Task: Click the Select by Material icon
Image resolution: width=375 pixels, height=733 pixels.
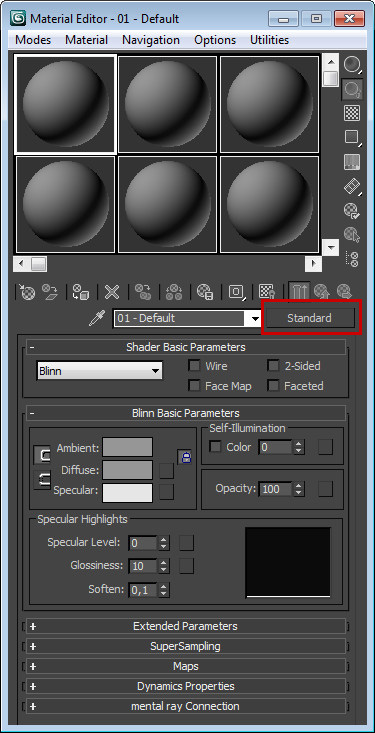Action: point(352,234)
